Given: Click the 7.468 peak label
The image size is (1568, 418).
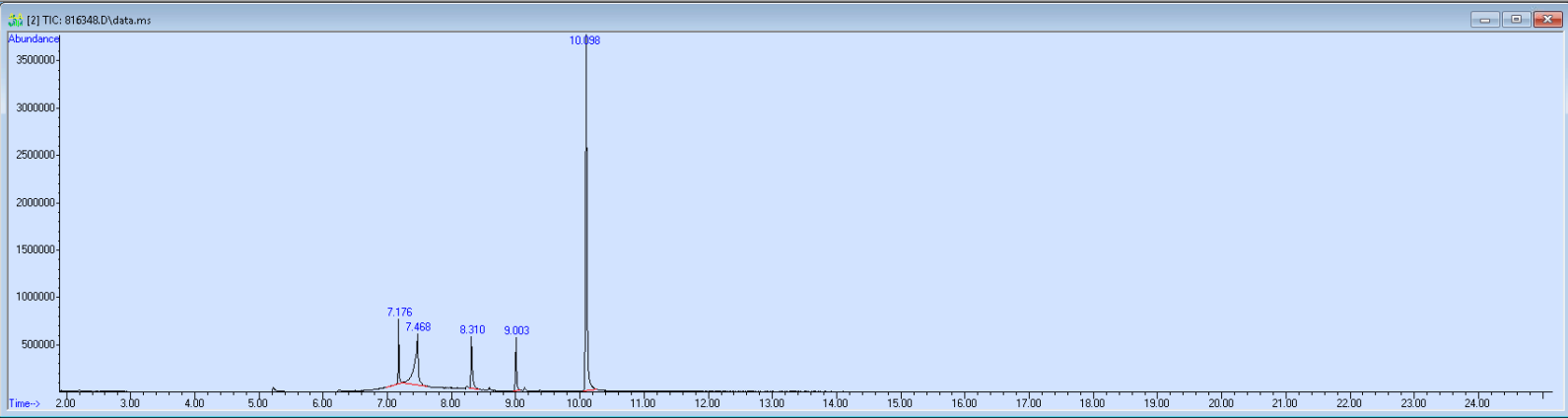Looking at the screenshot, I should tap(418, 327).
